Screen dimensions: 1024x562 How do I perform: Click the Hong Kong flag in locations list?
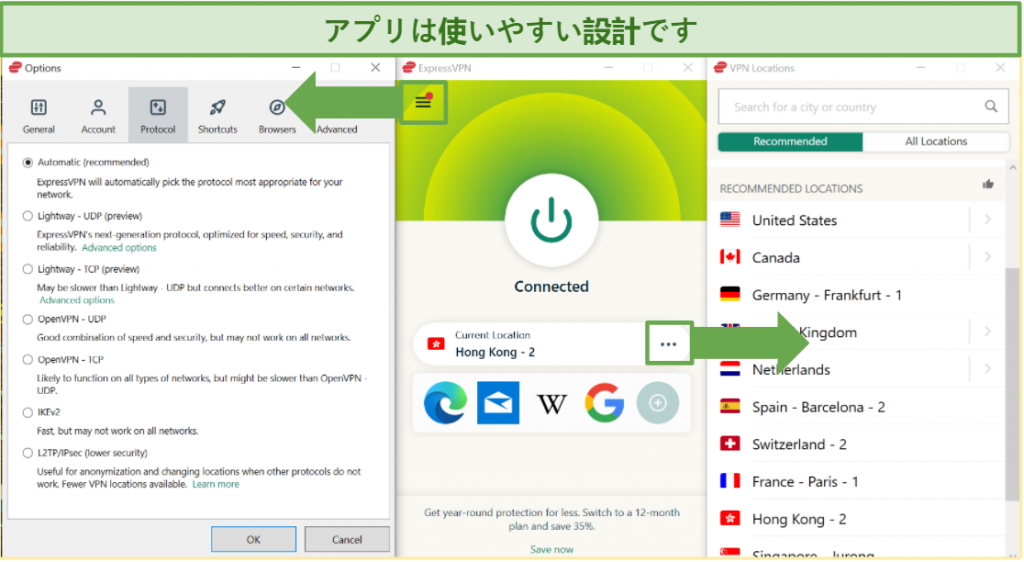[729, 518]
